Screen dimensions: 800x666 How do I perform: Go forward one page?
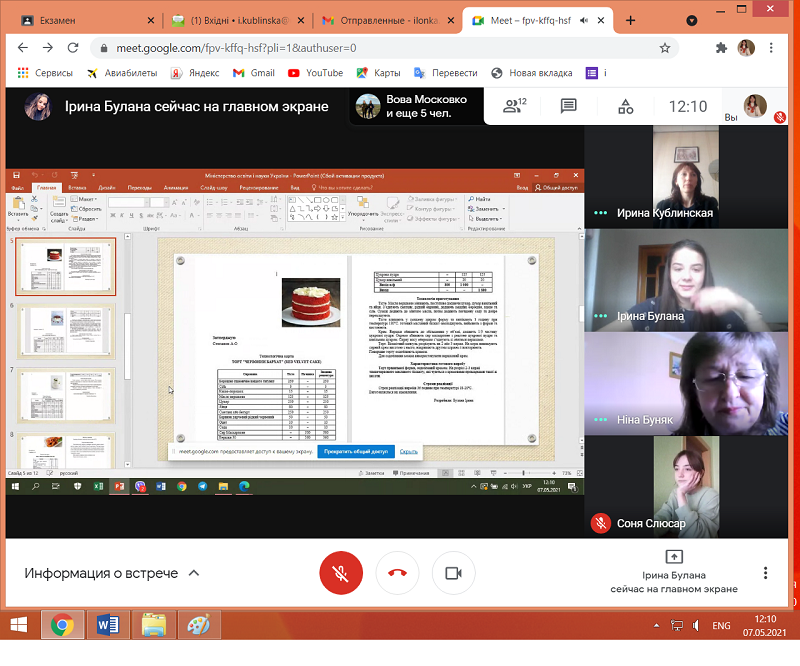[48, 47]
